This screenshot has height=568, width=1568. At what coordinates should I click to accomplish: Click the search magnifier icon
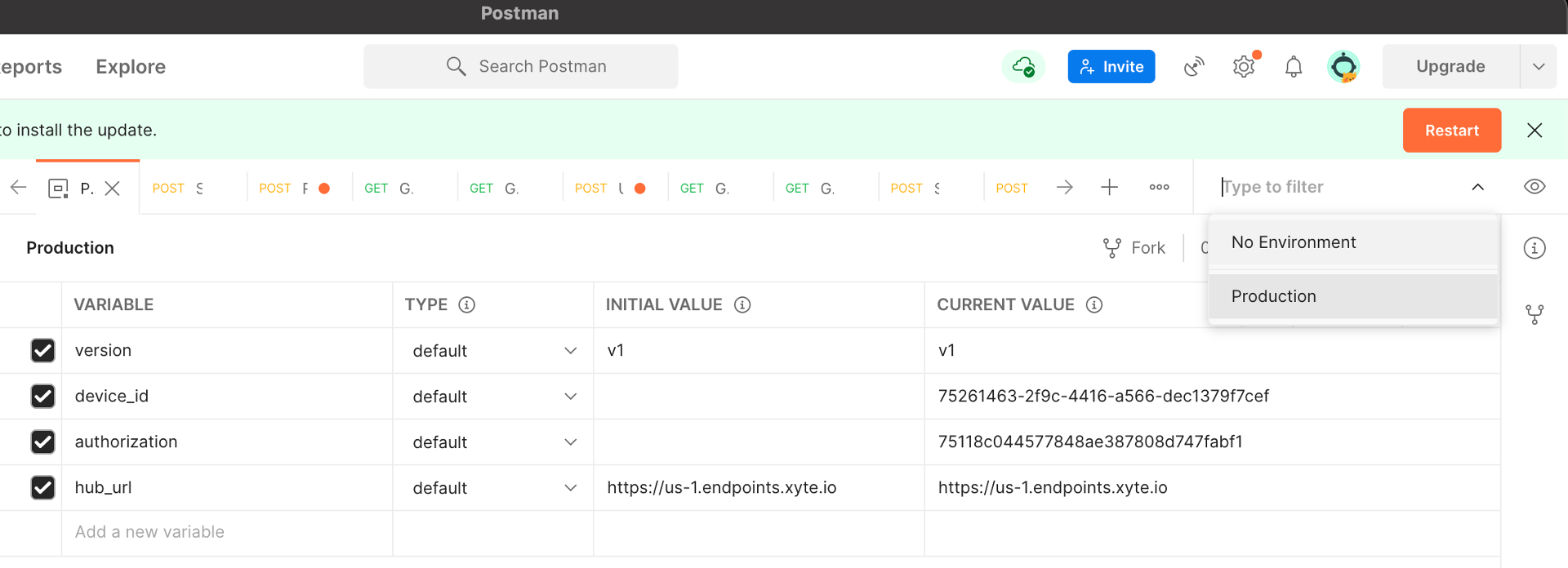click(x=456, y=66)
